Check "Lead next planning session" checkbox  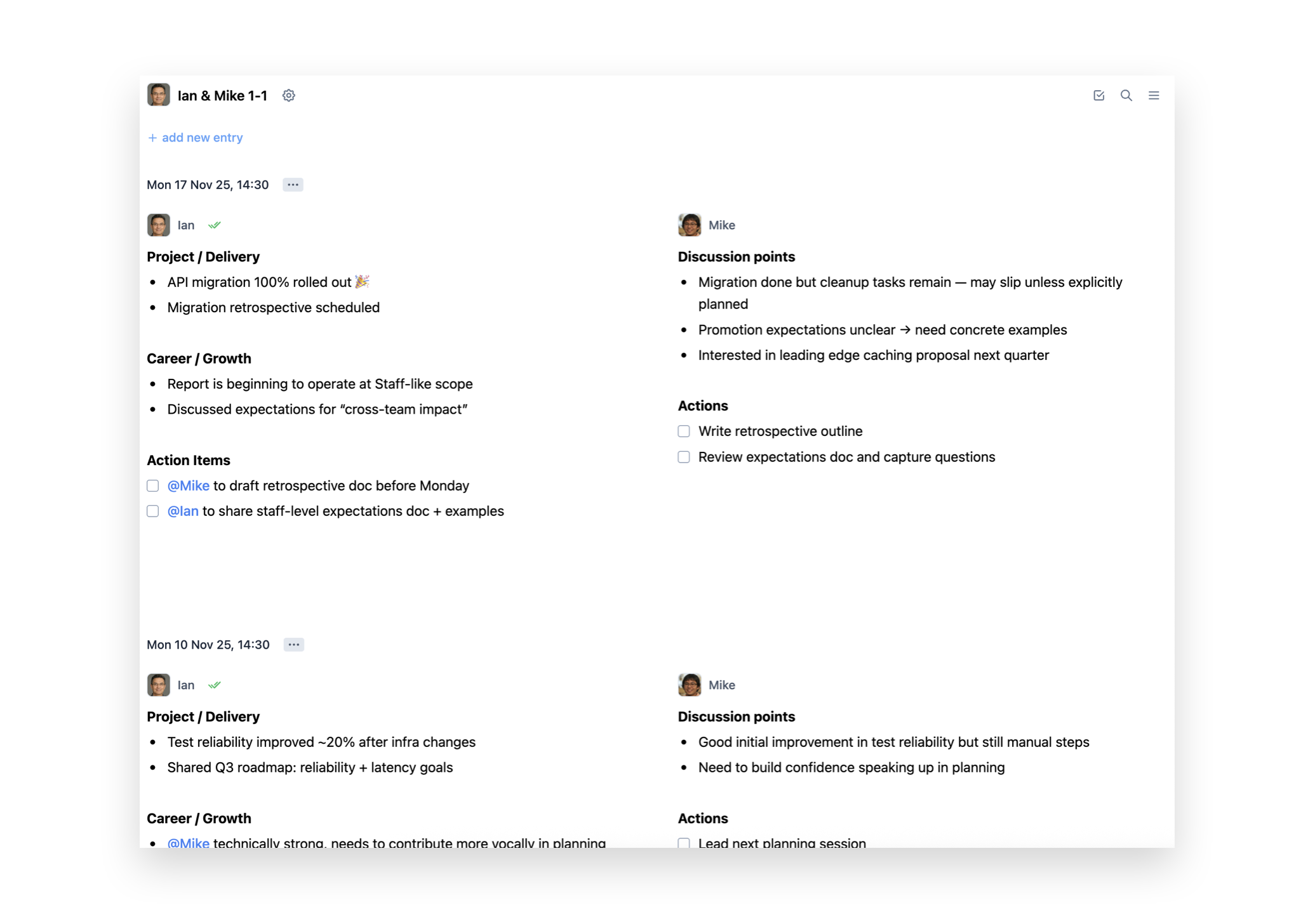(x=684, y=843)
